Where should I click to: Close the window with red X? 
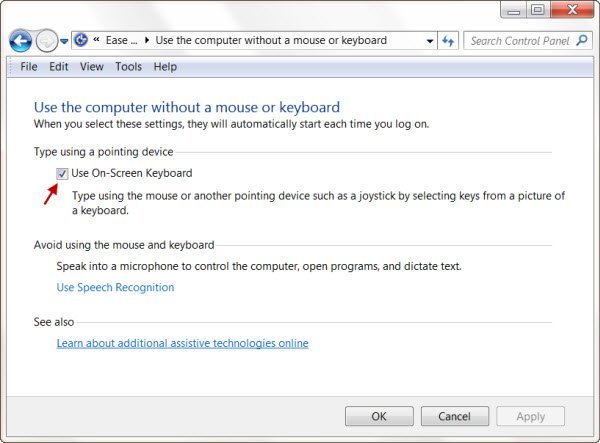point(572,10)
